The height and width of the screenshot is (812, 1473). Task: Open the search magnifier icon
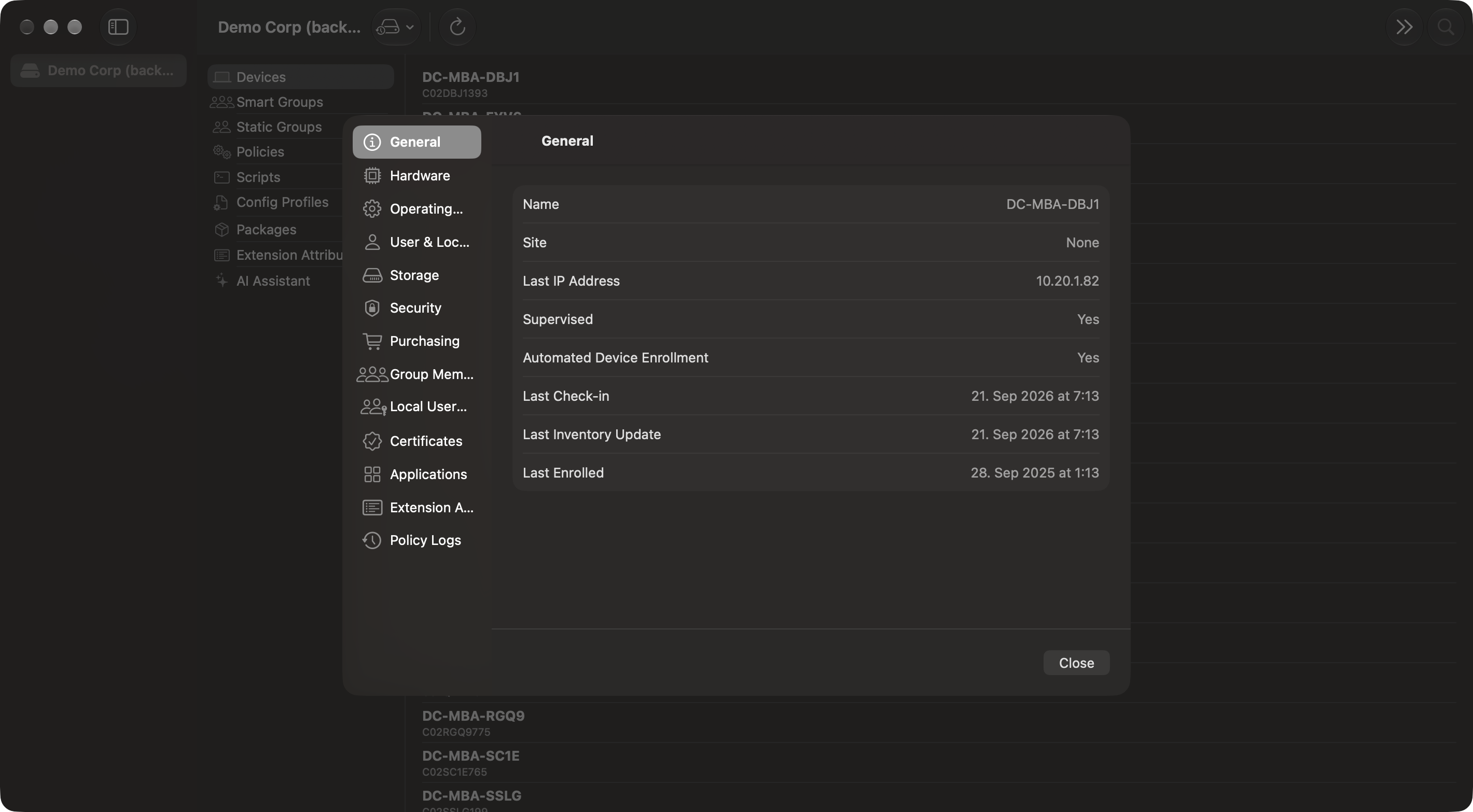pyautogui.click(x=1445, y=27)
